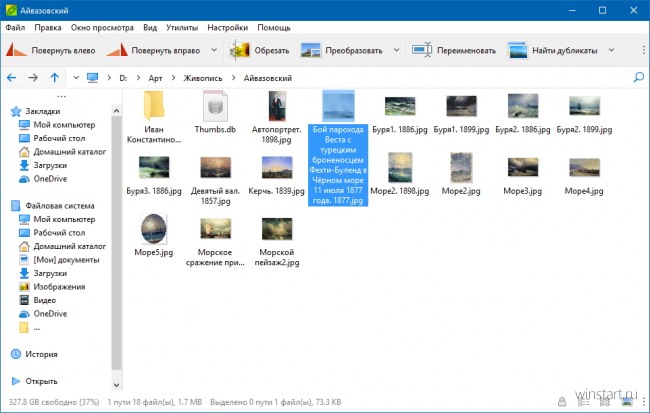Expand breadcrumb chevron after Живопись
This screenshot has width=650, height=413.
click(233, 78)
